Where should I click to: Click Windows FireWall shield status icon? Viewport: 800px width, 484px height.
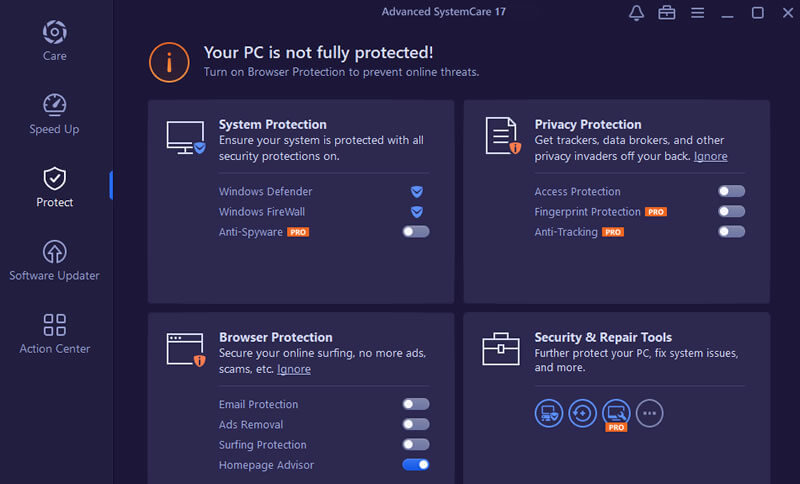[417, 212]
